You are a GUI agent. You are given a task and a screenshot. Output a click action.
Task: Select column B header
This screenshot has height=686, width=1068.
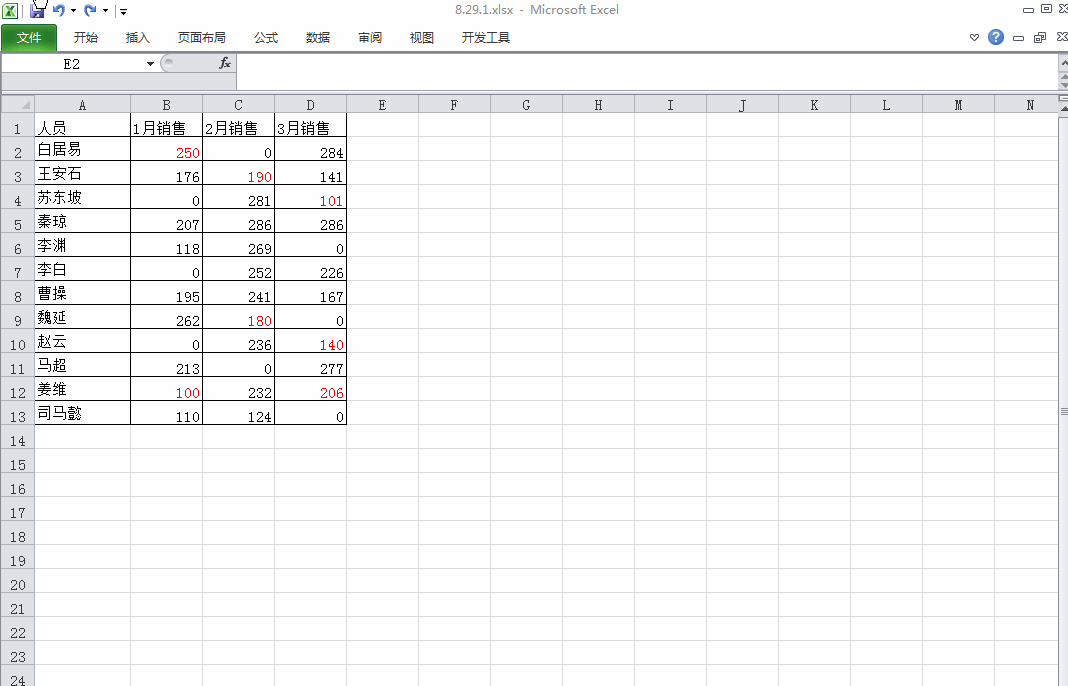(x=166, y=104)
